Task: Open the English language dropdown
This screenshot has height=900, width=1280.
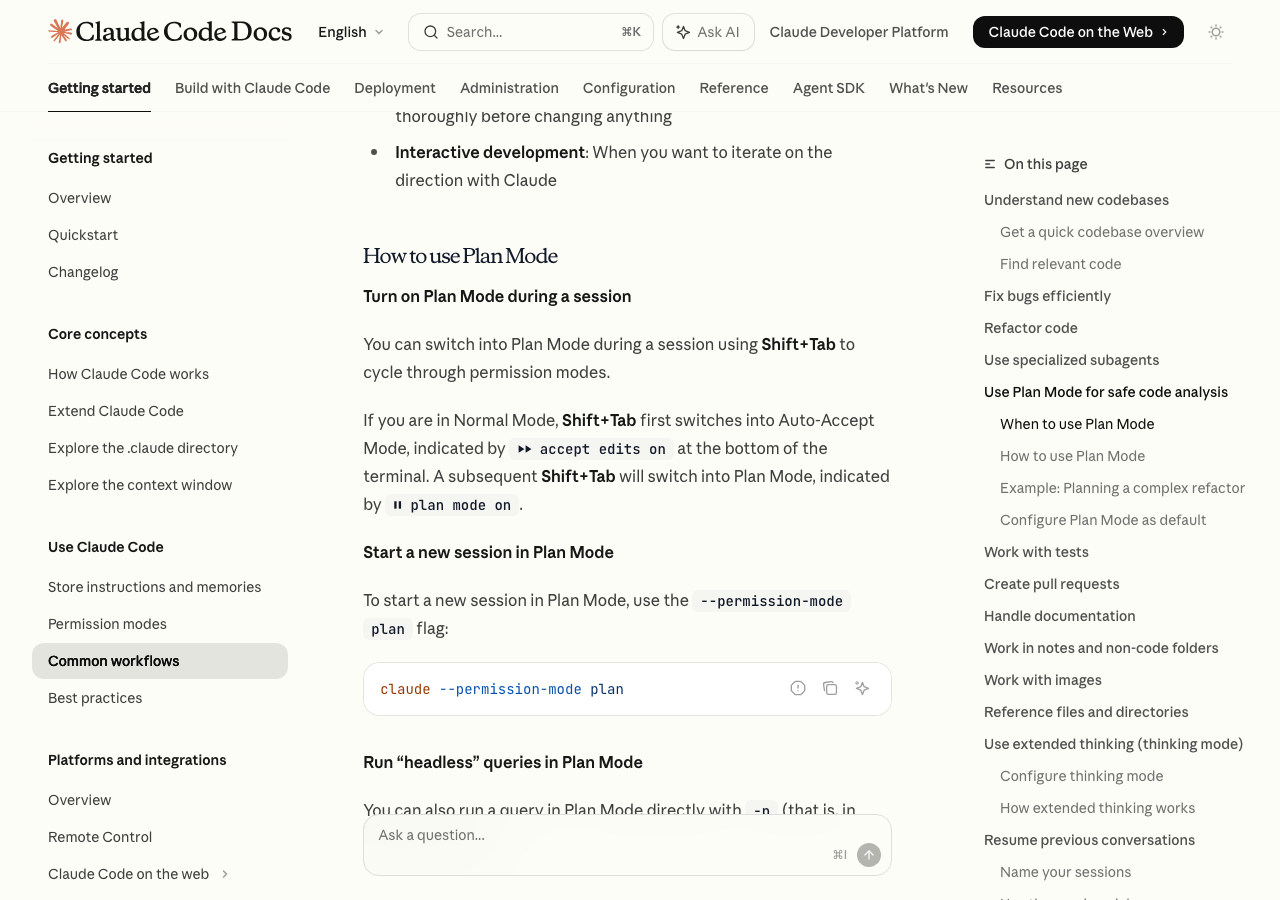Action: (x=350, y=32)
